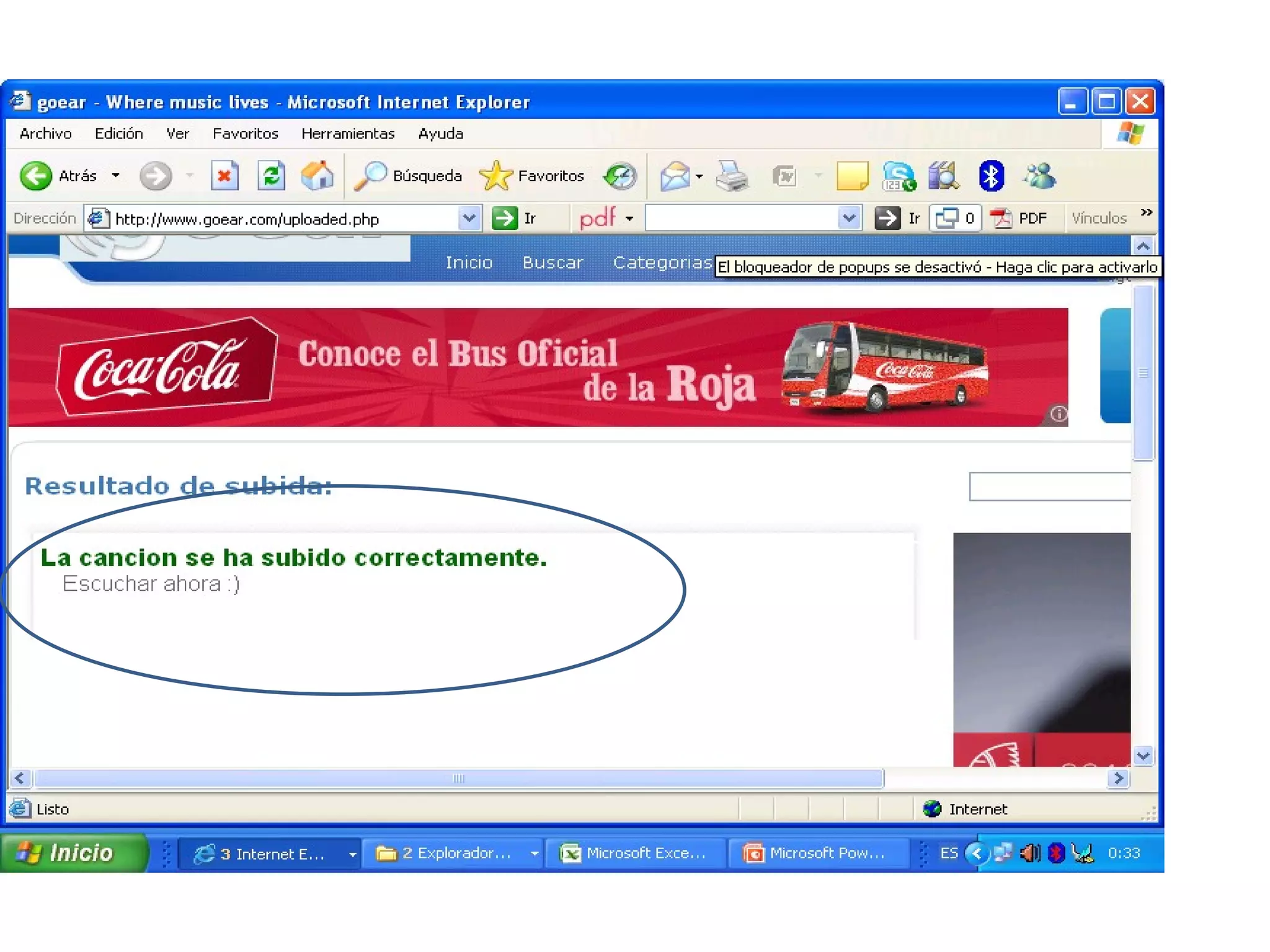Screen dimensions: 1270x952
Task: Expand the mail button dropdown arrow
Action: (699, 177)
